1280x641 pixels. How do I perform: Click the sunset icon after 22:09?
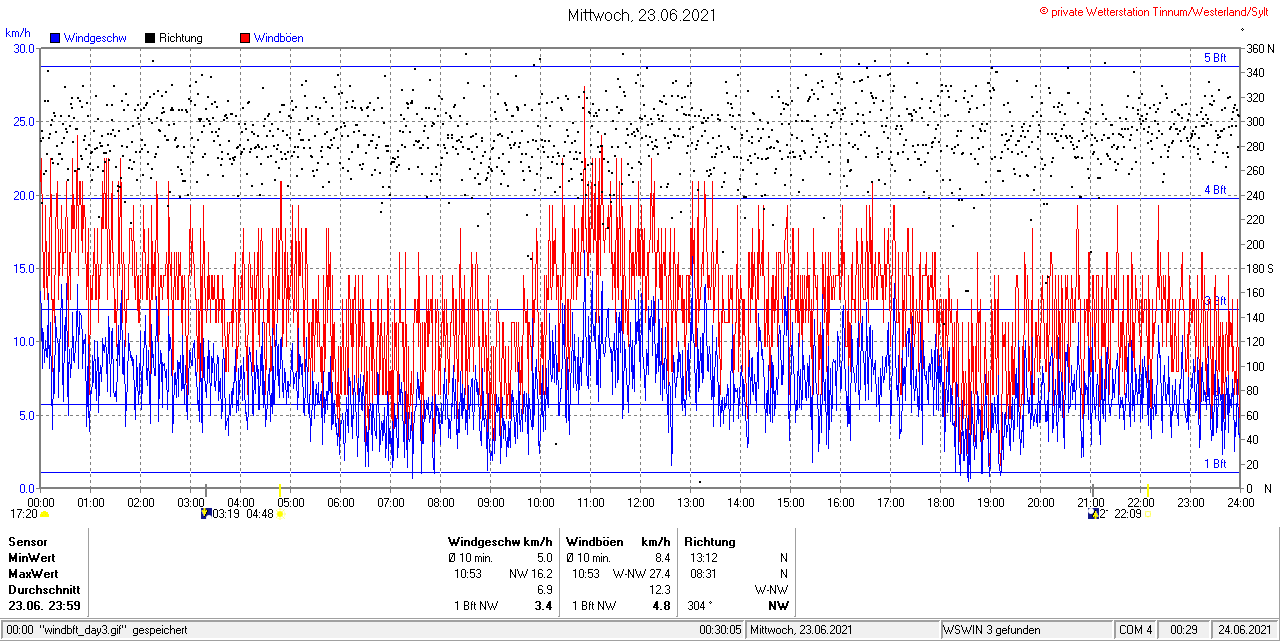pos(1149,514)
